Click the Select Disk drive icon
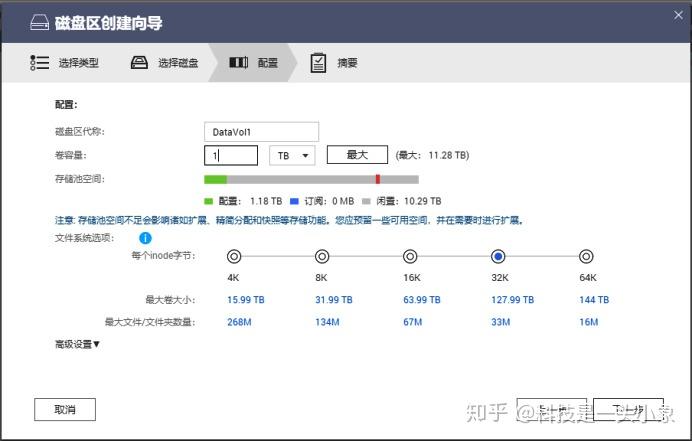The width and height of the screenshot is (692, 441). (139, 63)
